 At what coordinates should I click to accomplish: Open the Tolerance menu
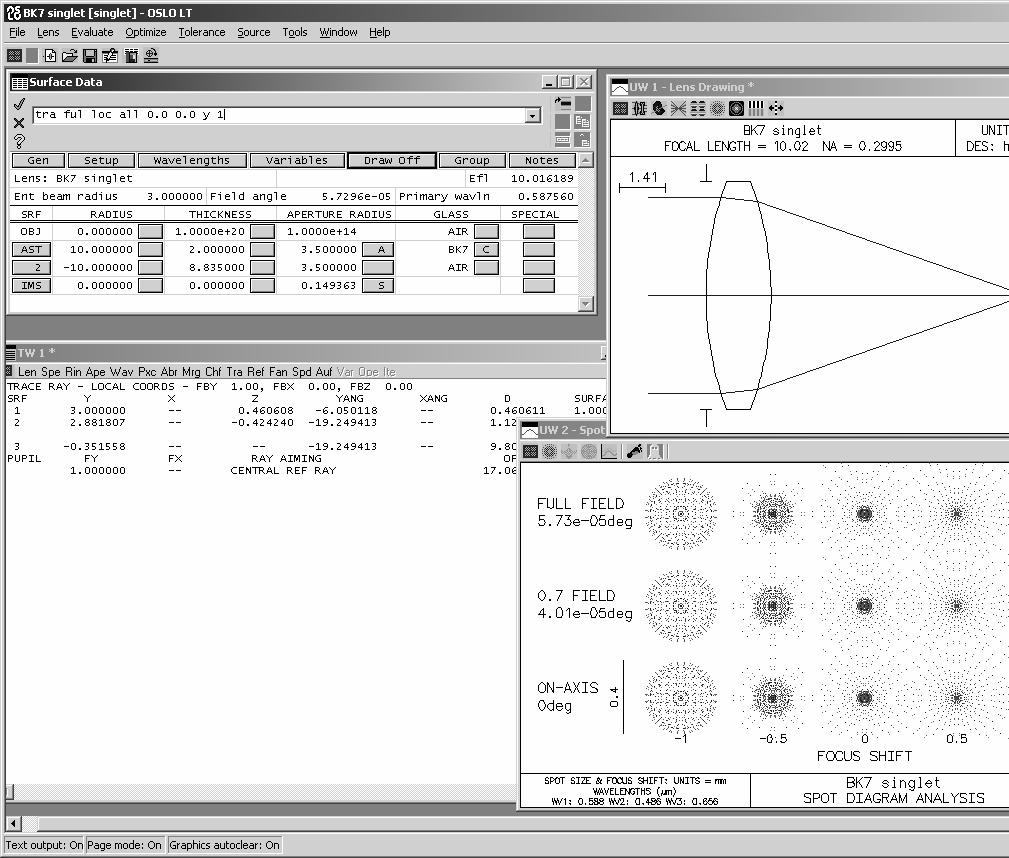pyautogui.click(x=201, y=32)
